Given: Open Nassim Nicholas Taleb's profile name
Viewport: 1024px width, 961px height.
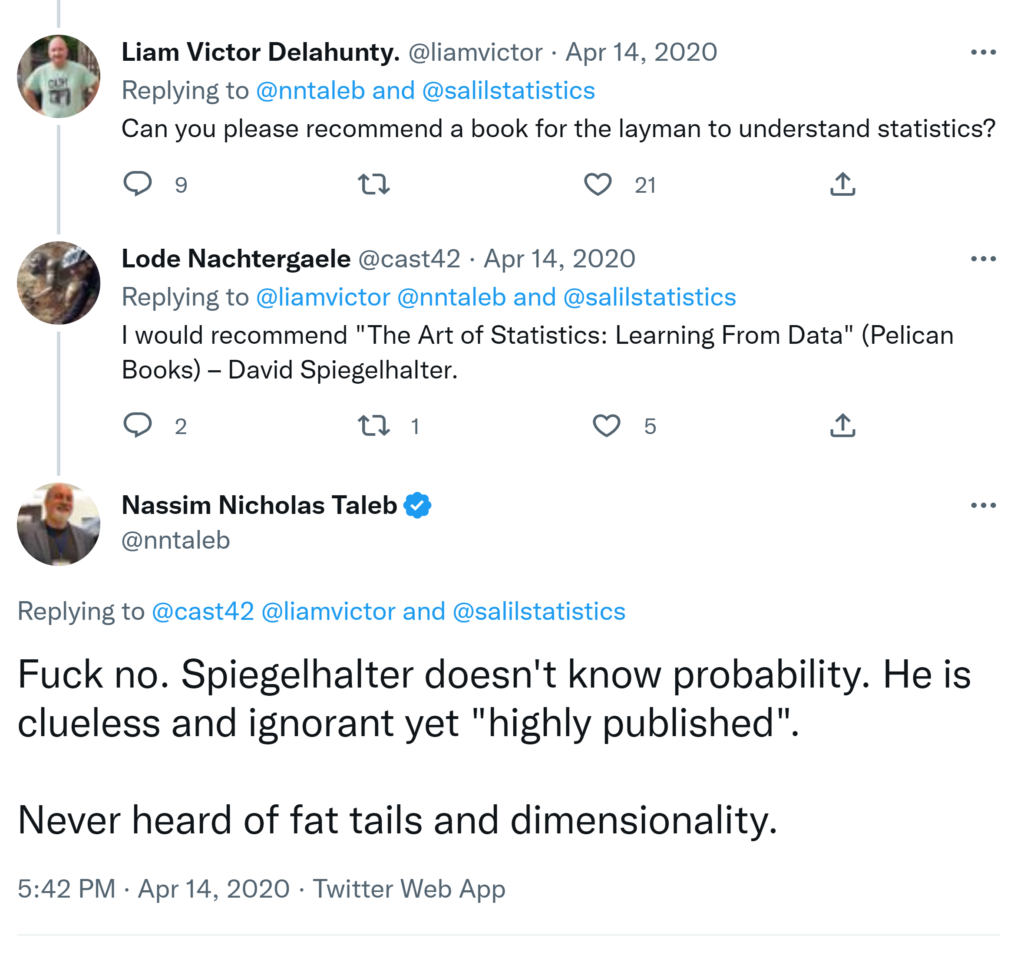Looking at the screenshot, I should [259, 506].
